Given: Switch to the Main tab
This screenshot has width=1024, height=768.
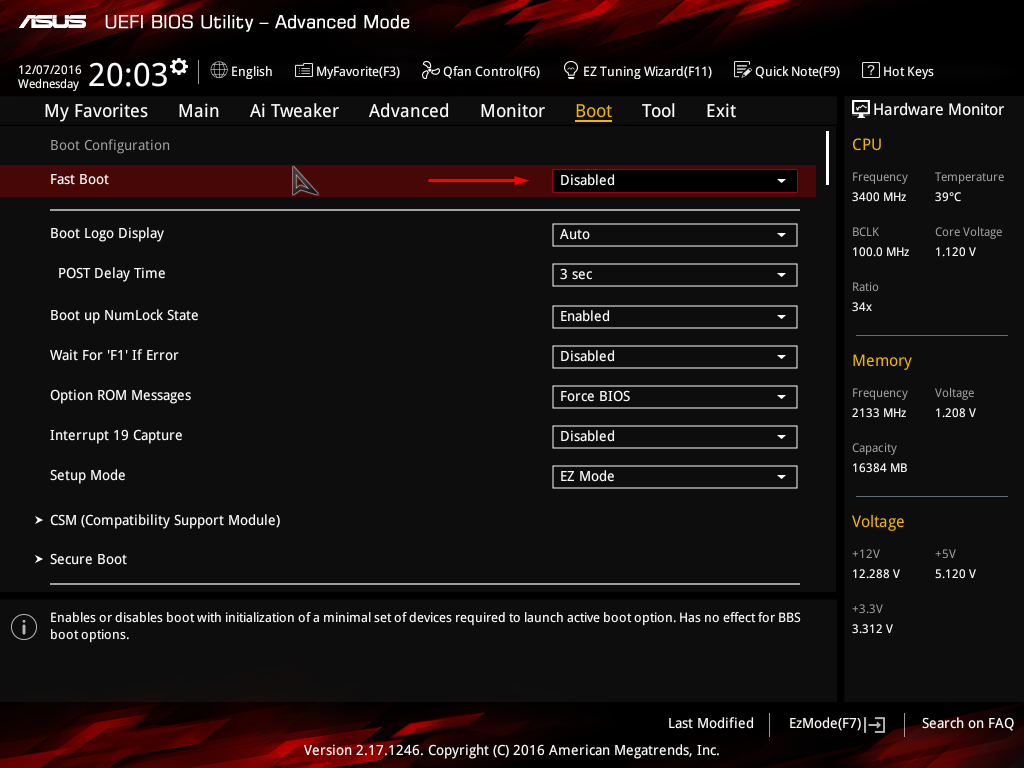Looking at the screenshot, I should tap(199, 111).
